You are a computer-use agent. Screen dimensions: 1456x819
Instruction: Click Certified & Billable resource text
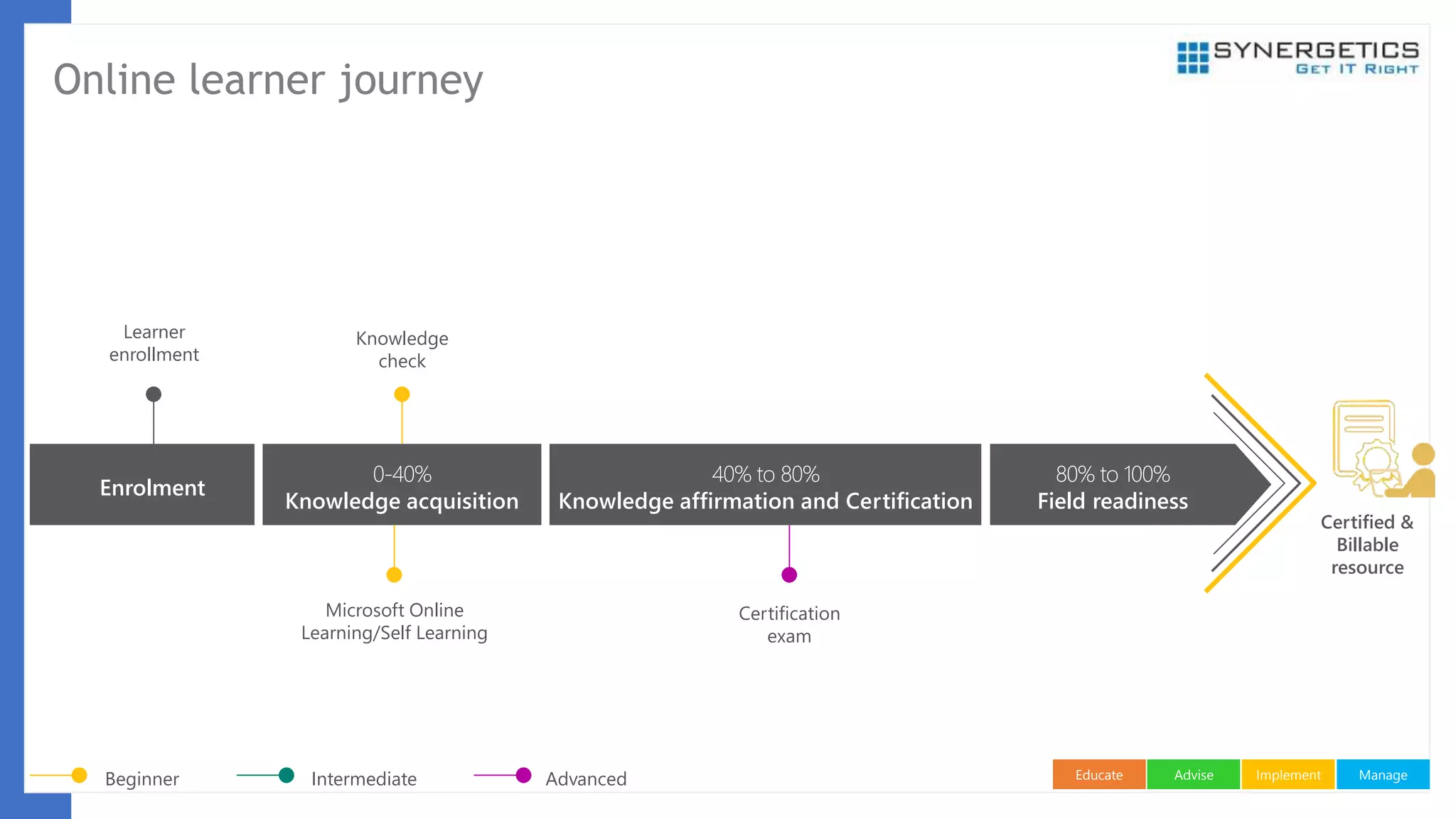pos(1367,545)
